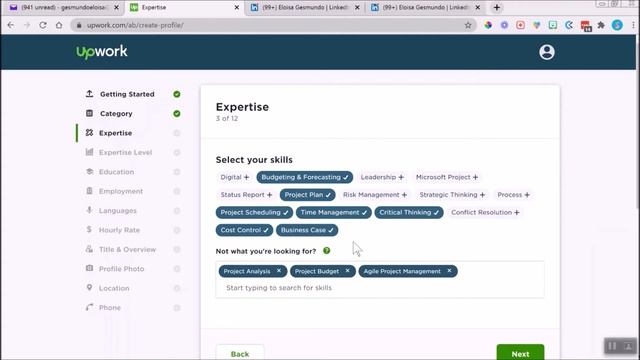
Task: Click the Expertise sidebar icon
Action: pos(89,133)
